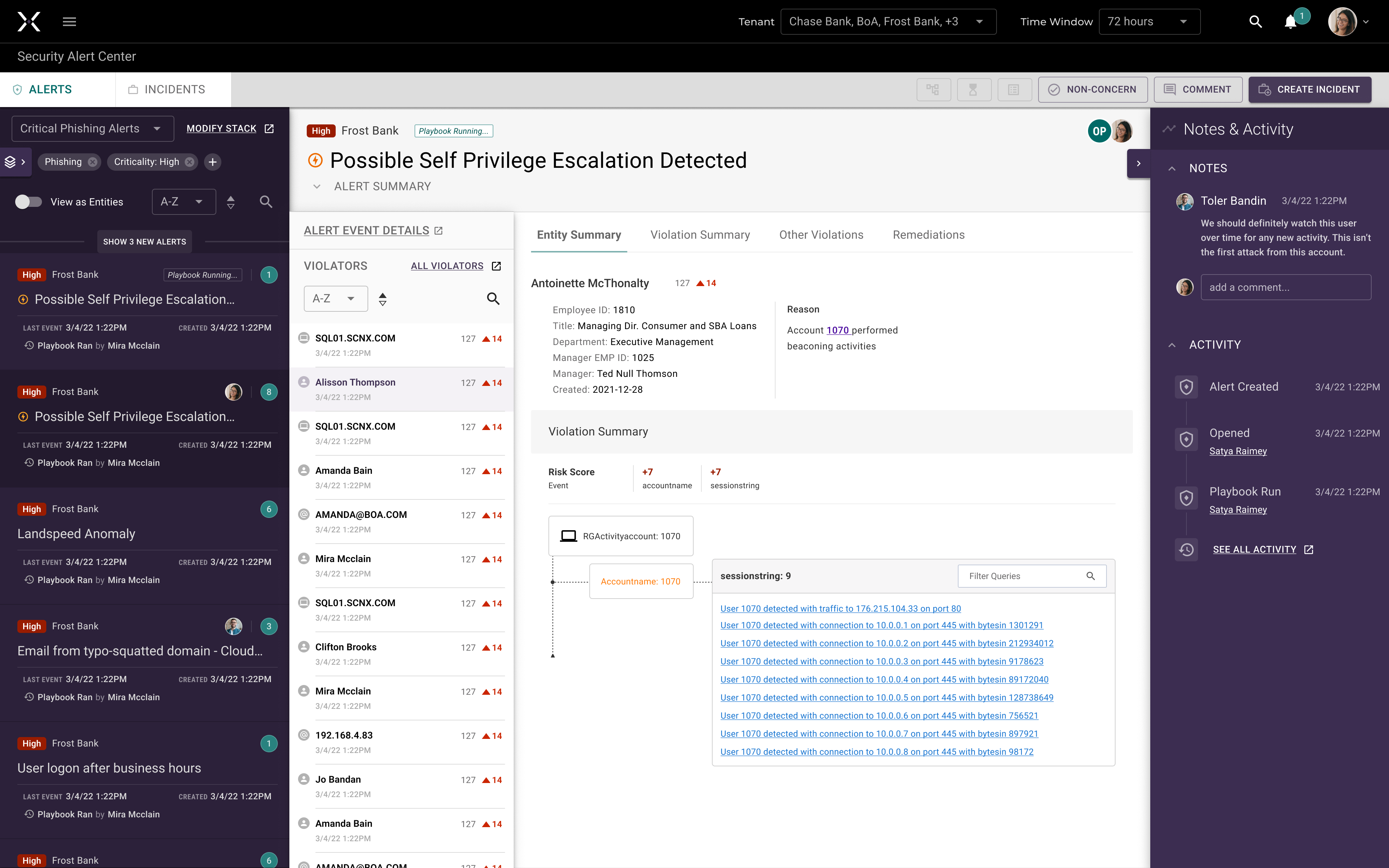Click the hourglass toolbar icon
Screen dimensions: 1389x868
point(973,90)
